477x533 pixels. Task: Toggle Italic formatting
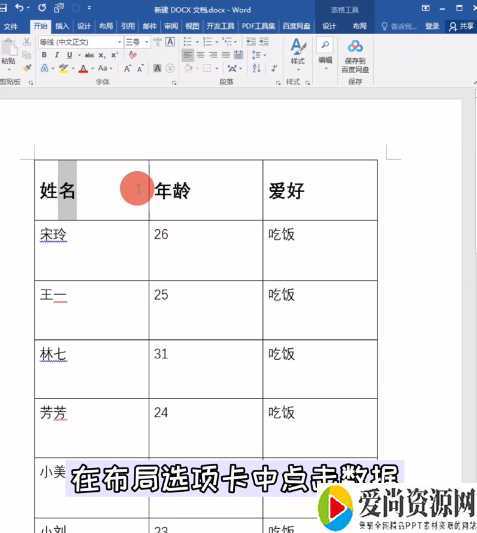tap(57, 55)
